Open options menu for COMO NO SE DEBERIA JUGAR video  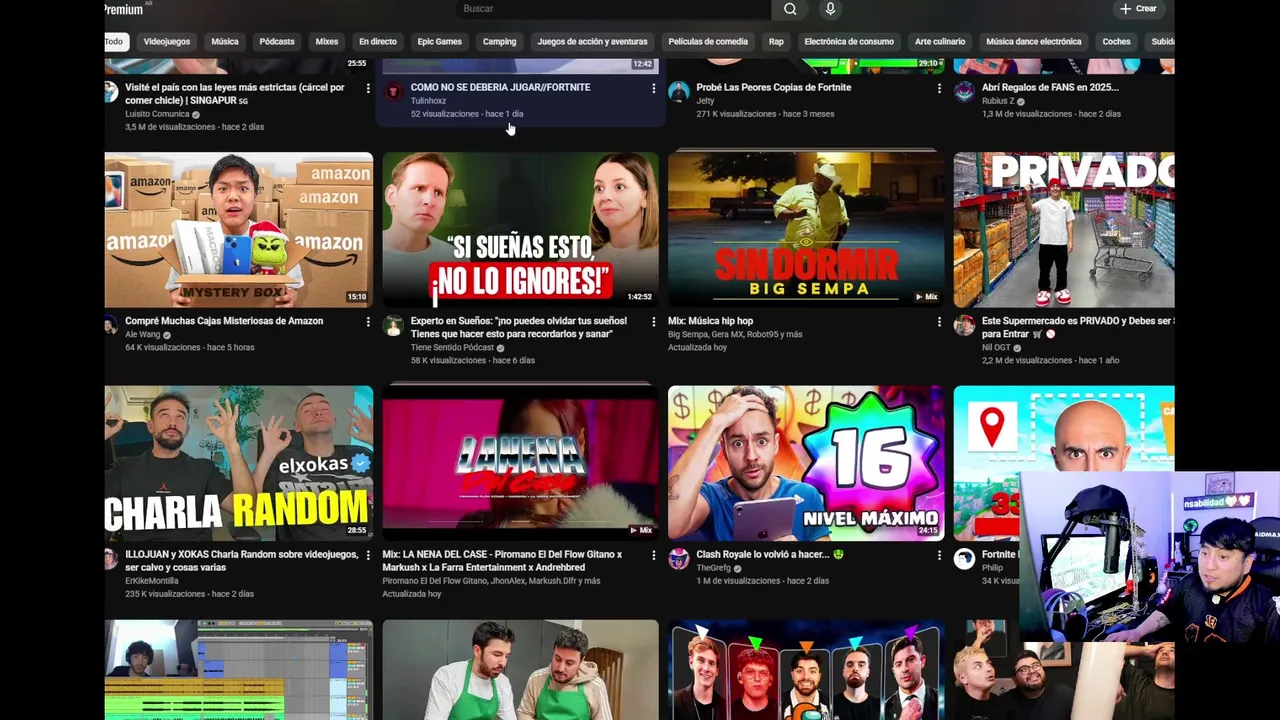click(654, 89)
